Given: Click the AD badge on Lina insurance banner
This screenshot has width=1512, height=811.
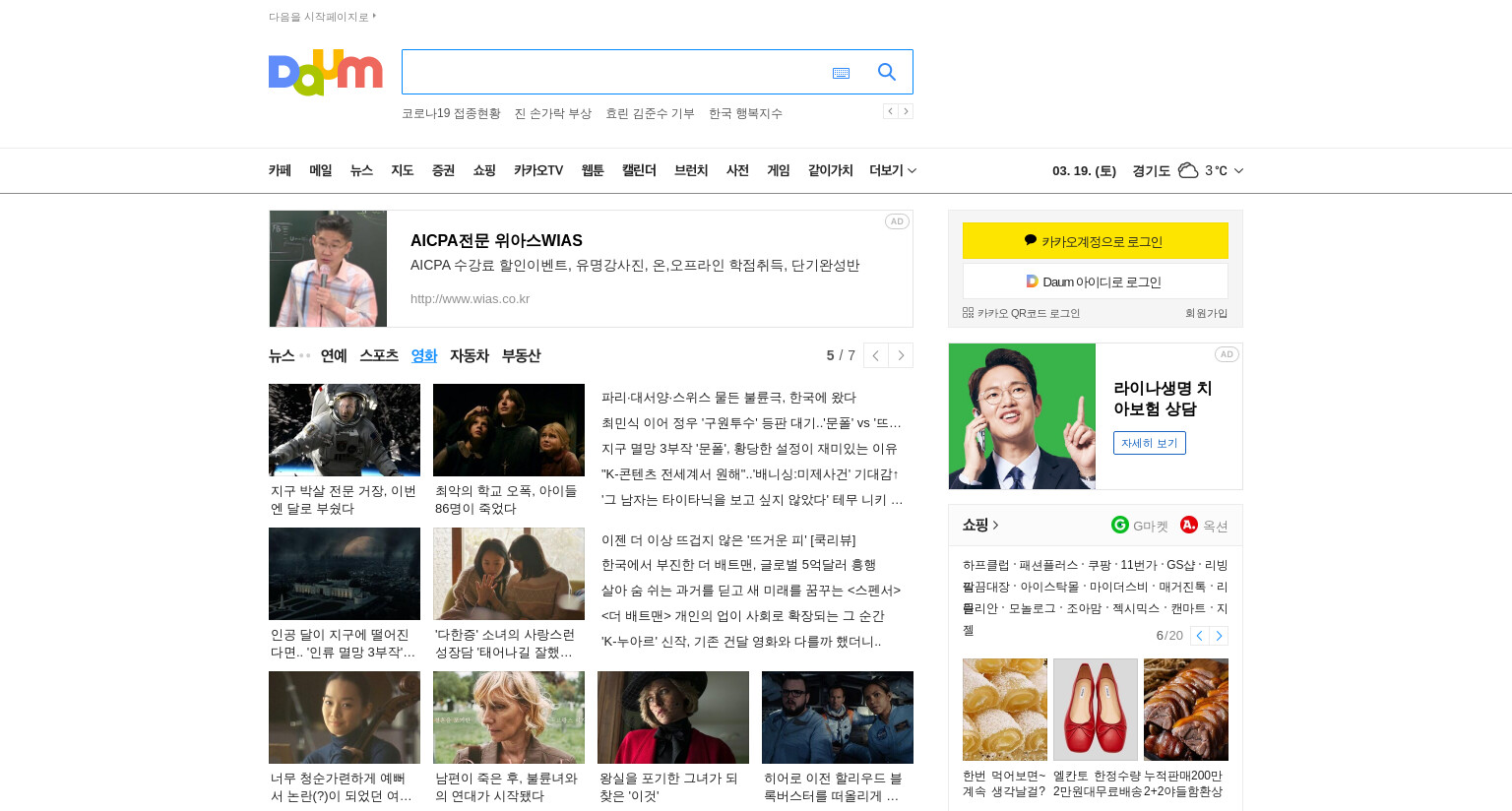Looking at the screenshot, I should tap(1227, 354).
